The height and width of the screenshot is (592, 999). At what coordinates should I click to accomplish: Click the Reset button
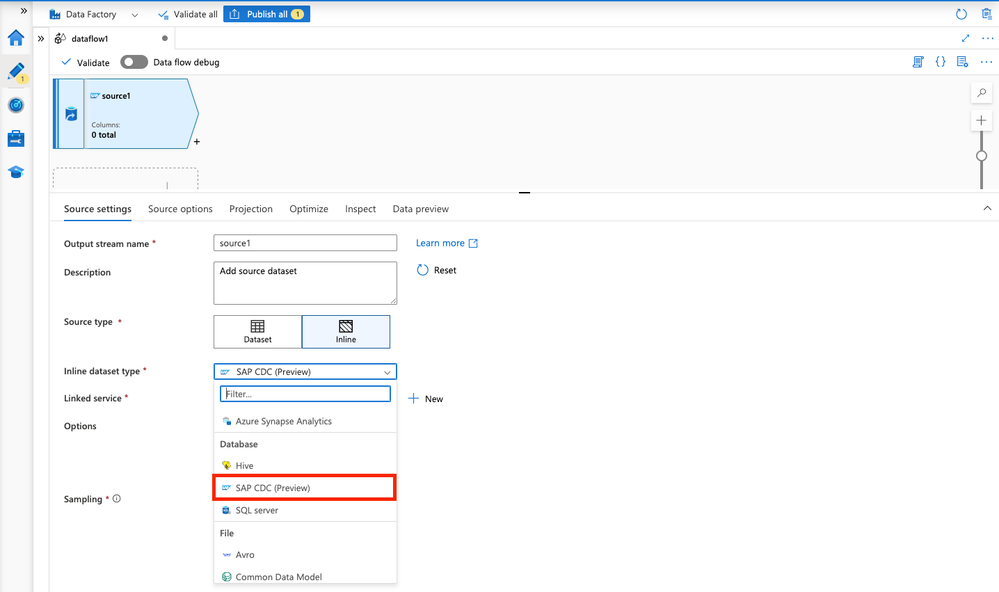coord(436,270)
